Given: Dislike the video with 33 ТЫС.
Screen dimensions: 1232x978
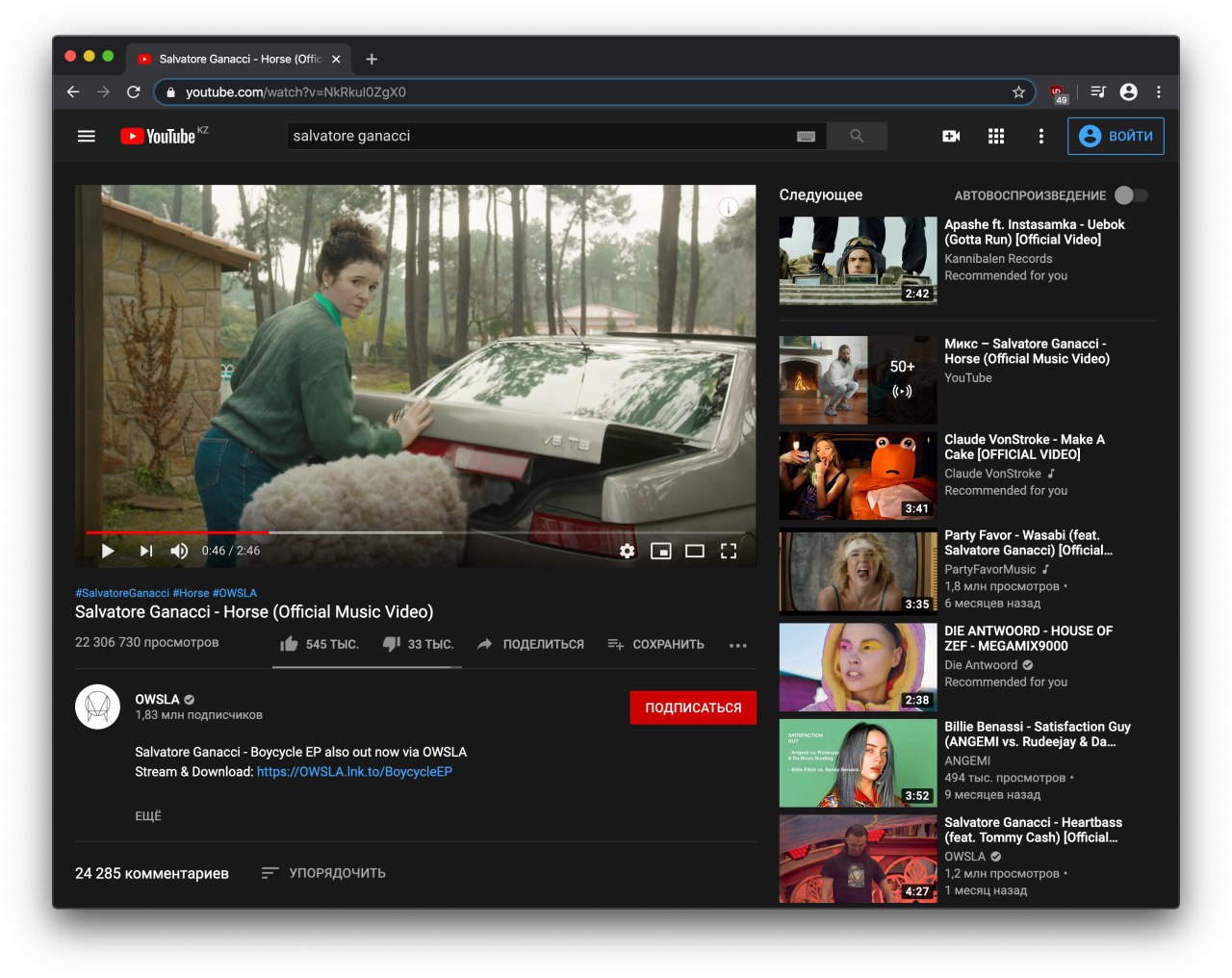Looking at the screenshot, I should click(x=418, y=644).
